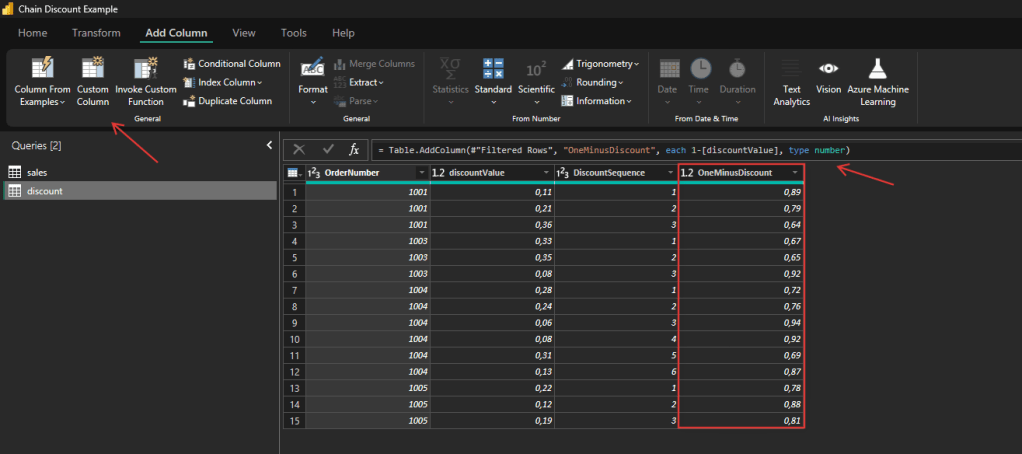
Task: Click OneMinusDiscount cell 0,81
Action: pyautogui.click(x=741, y=420)
